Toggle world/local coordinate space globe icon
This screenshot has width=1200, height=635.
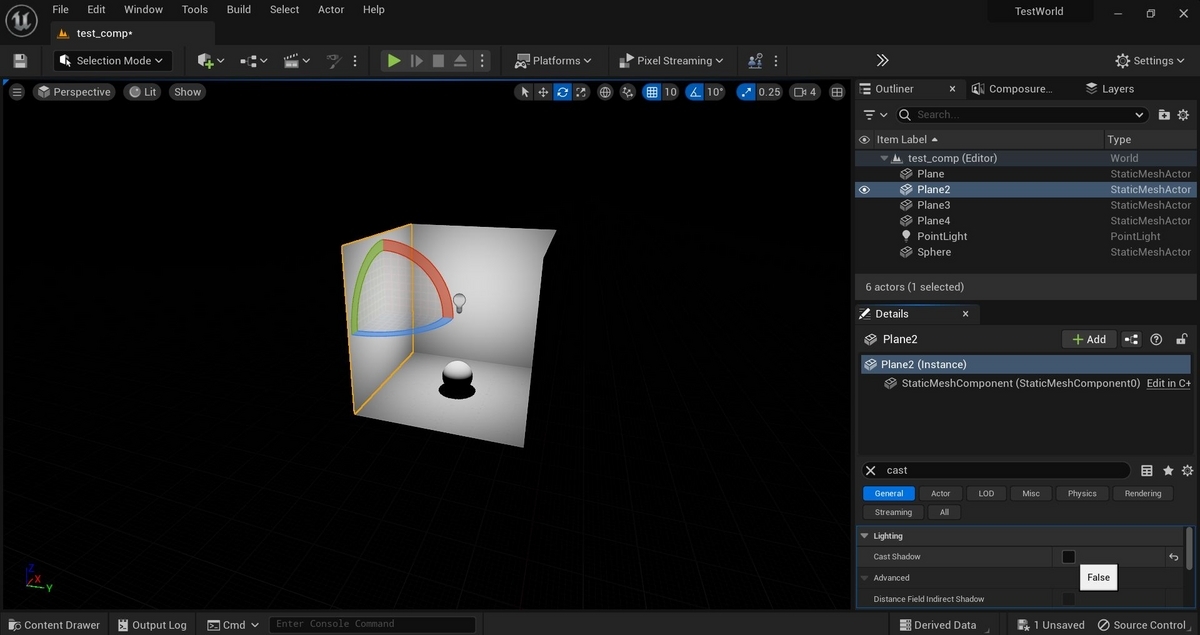tap(605, 92)
